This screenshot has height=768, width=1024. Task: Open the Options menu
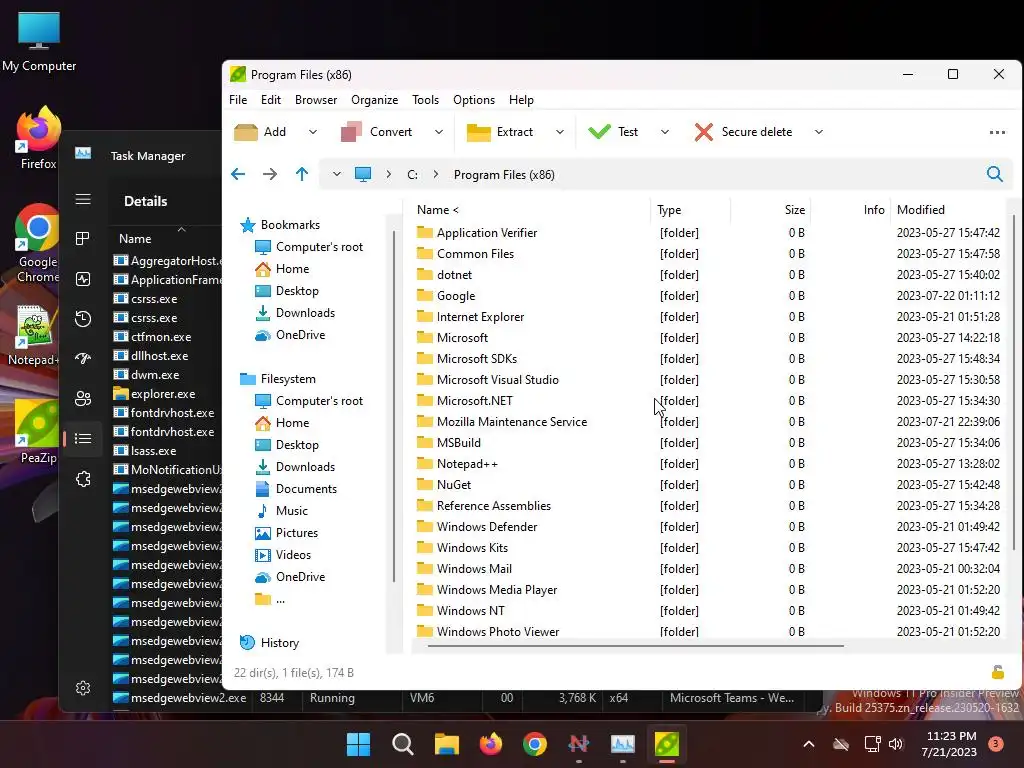click(474, 100)
